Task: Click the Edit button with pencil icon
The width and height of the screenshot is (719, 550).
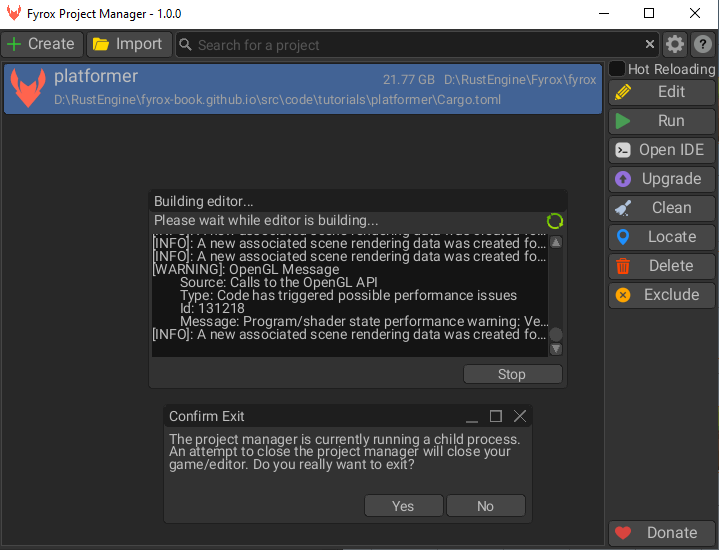Action: (662, 92)
